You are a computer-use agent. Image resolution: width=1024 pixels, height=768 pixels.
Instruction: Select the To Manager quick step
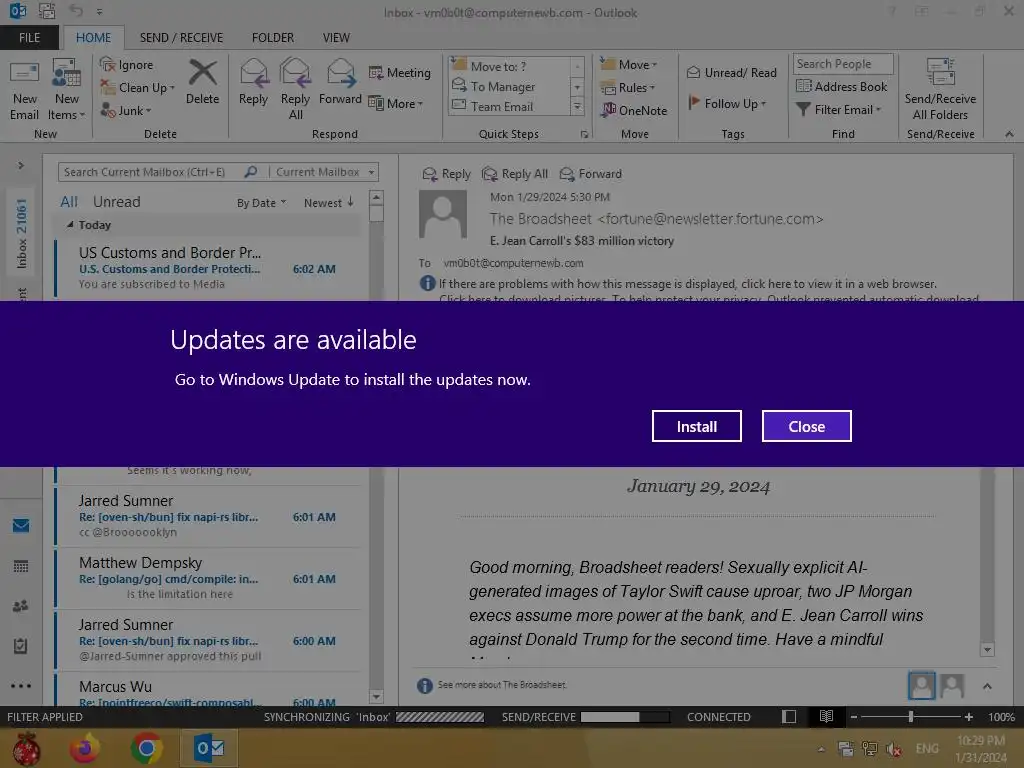coord(511,86)
